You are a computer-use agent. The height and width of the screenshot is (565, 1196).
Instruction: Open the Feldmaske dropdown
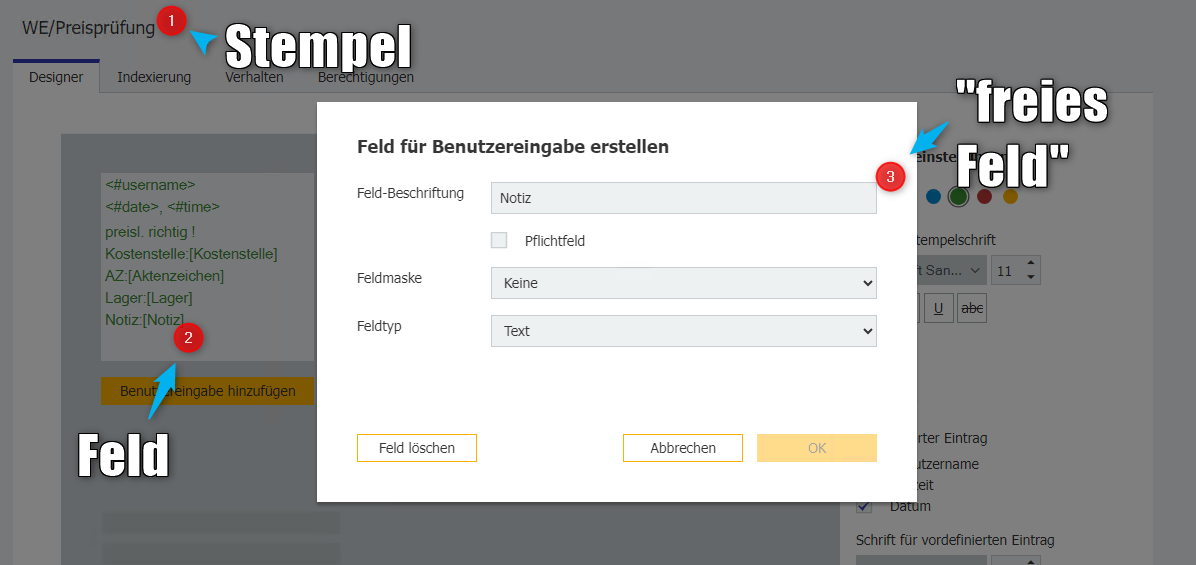683,283
